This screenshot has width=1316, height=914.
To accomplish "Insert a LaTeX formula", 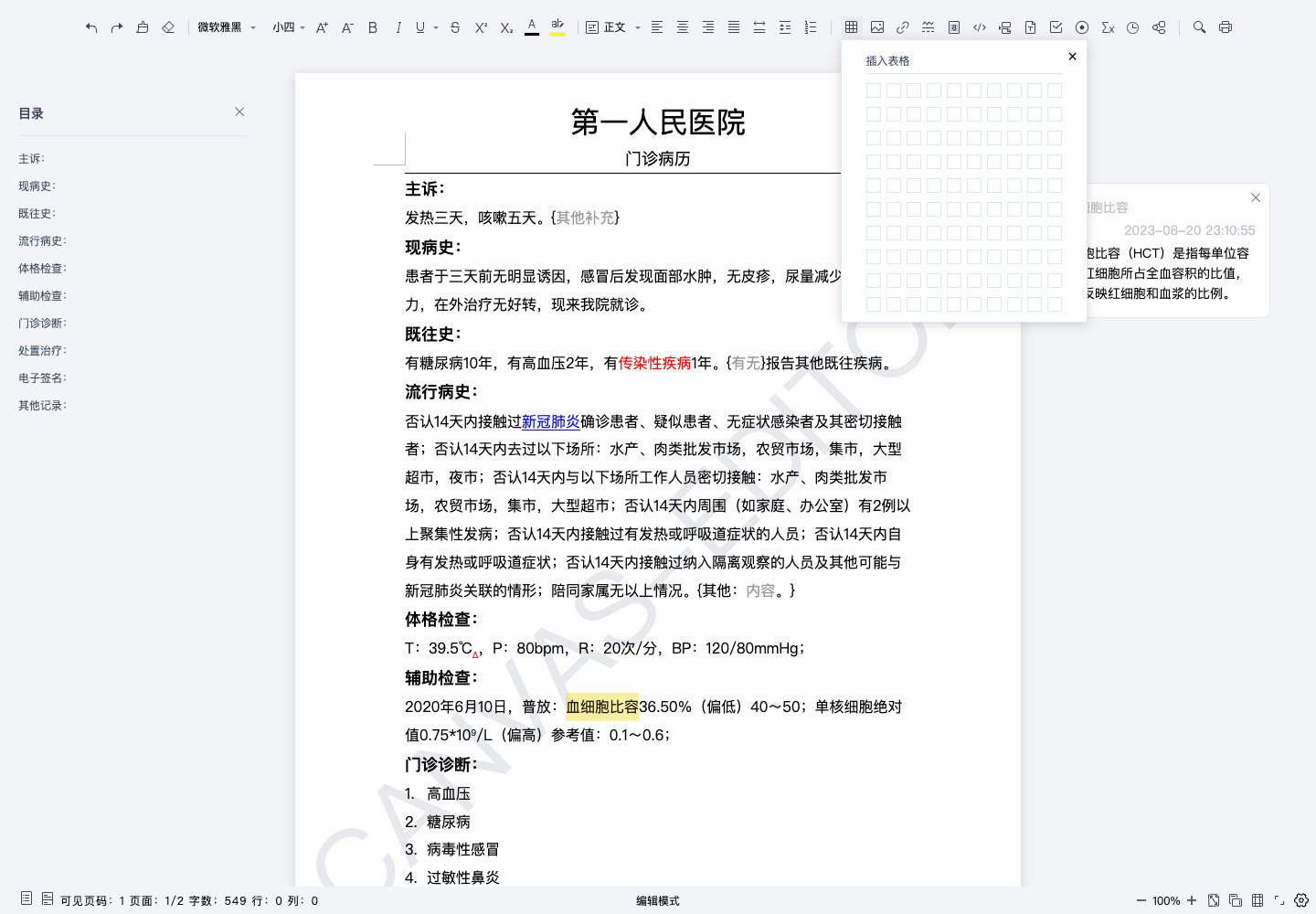I will (x=1108, y=27).
